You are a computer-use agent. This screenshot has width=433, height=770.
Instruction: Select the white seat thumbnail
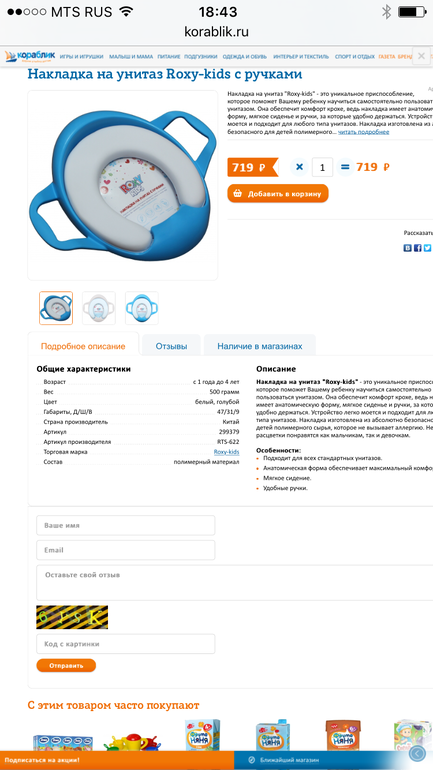99,308
